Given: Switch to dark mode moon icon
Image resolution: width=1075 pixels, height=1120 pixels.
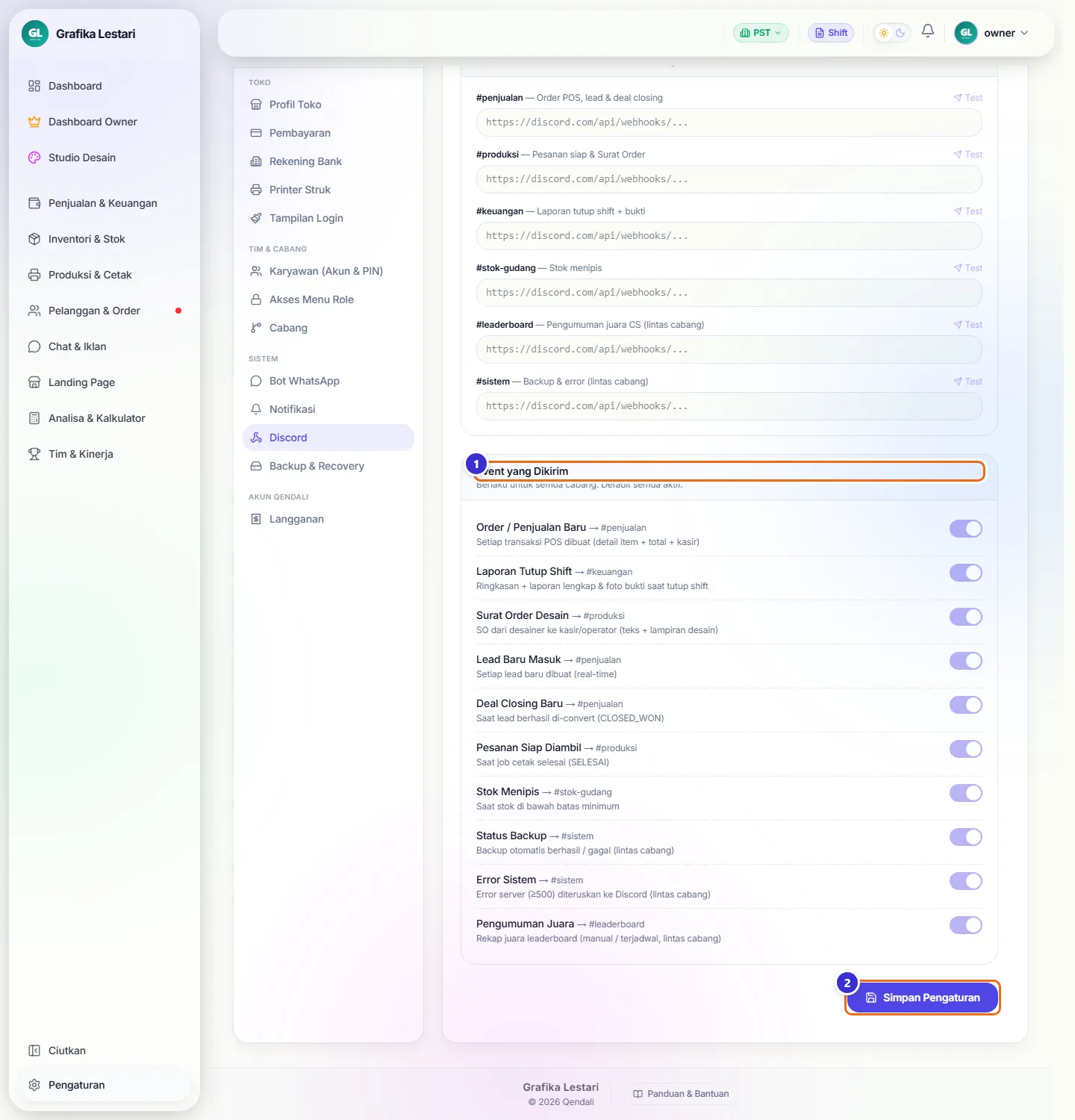Looking at the screenshot, I should [x=900, y=33].
